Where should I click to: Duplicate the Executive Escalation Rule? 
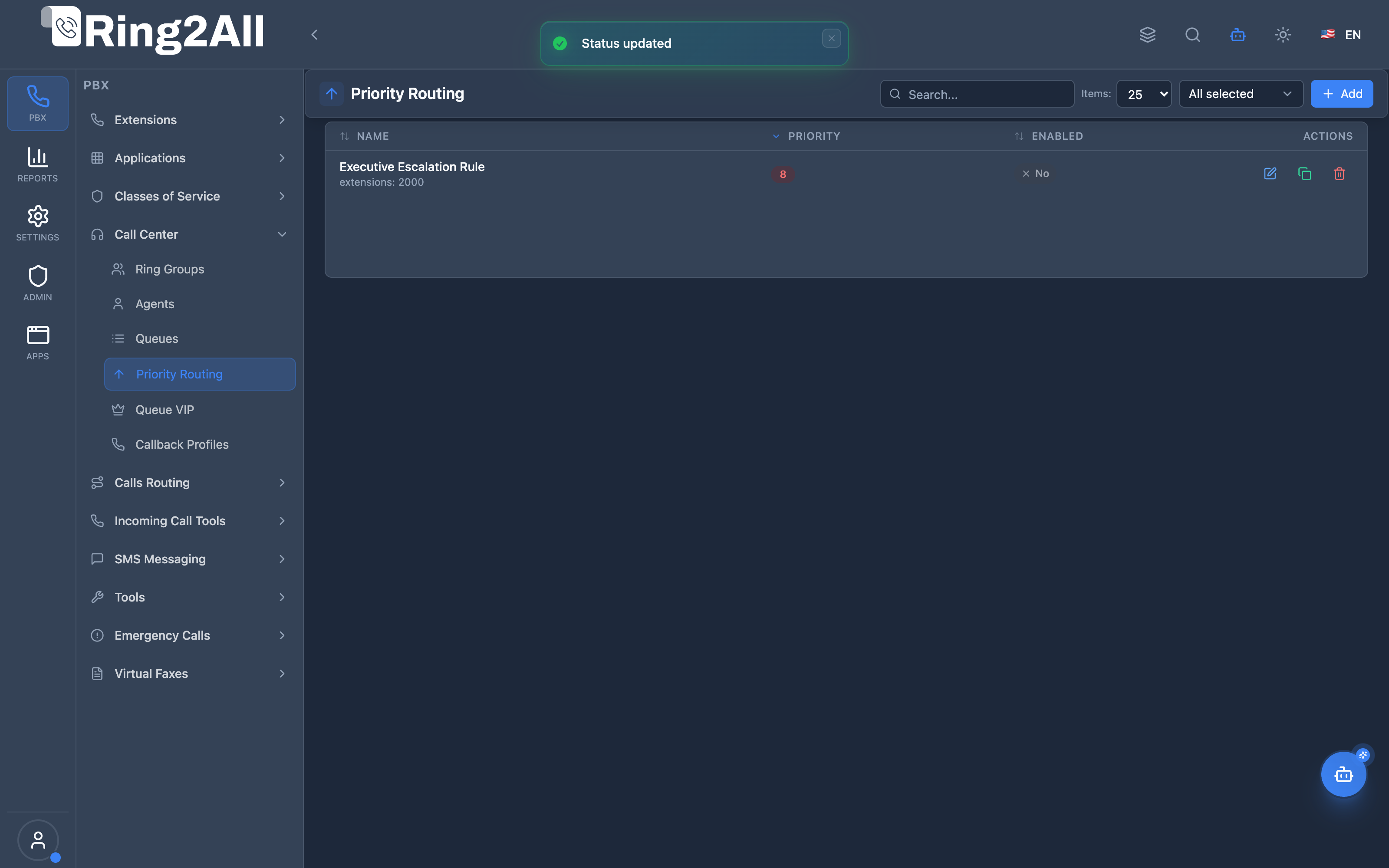pos(1305,173)
